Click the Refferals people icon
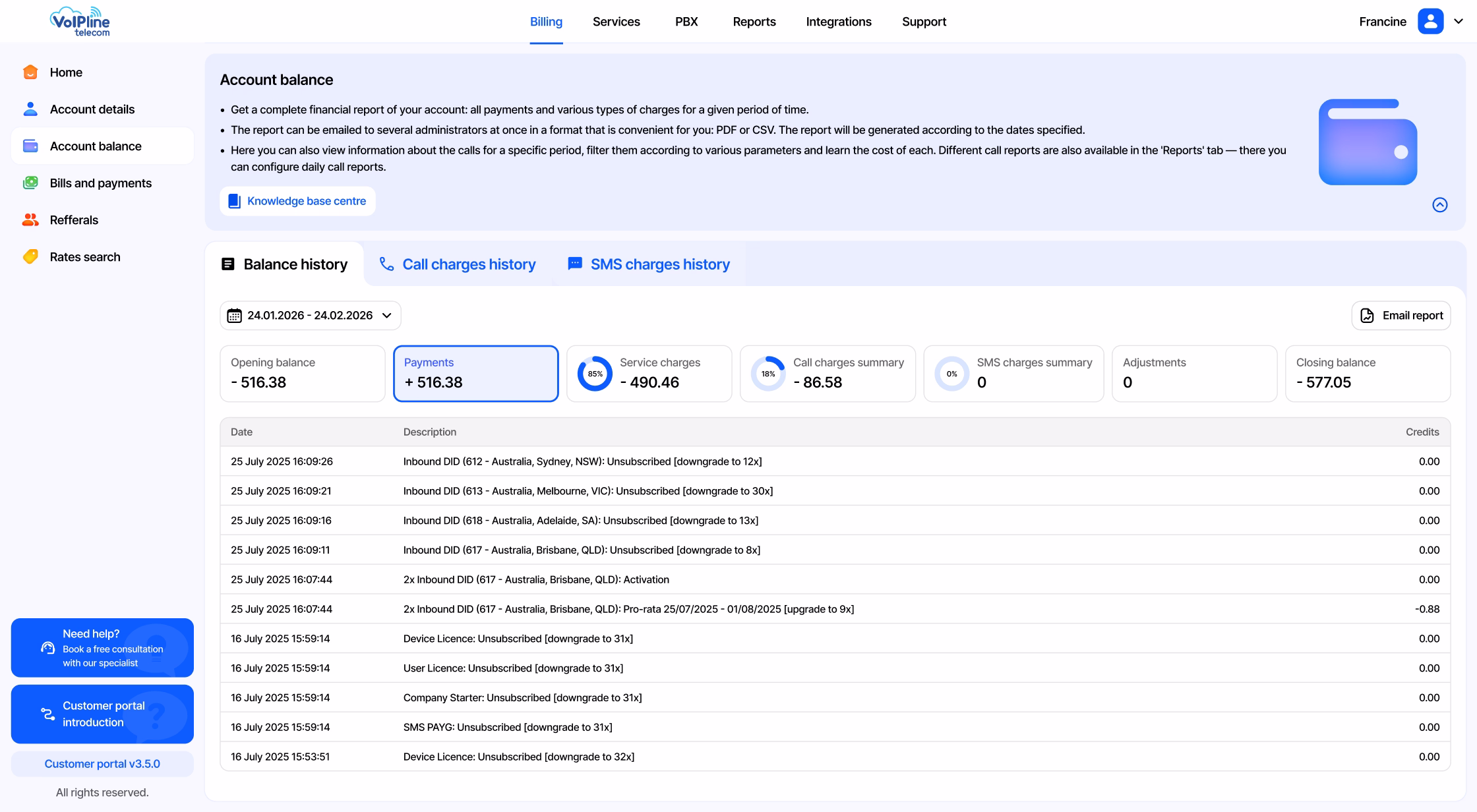 point(30,219)
